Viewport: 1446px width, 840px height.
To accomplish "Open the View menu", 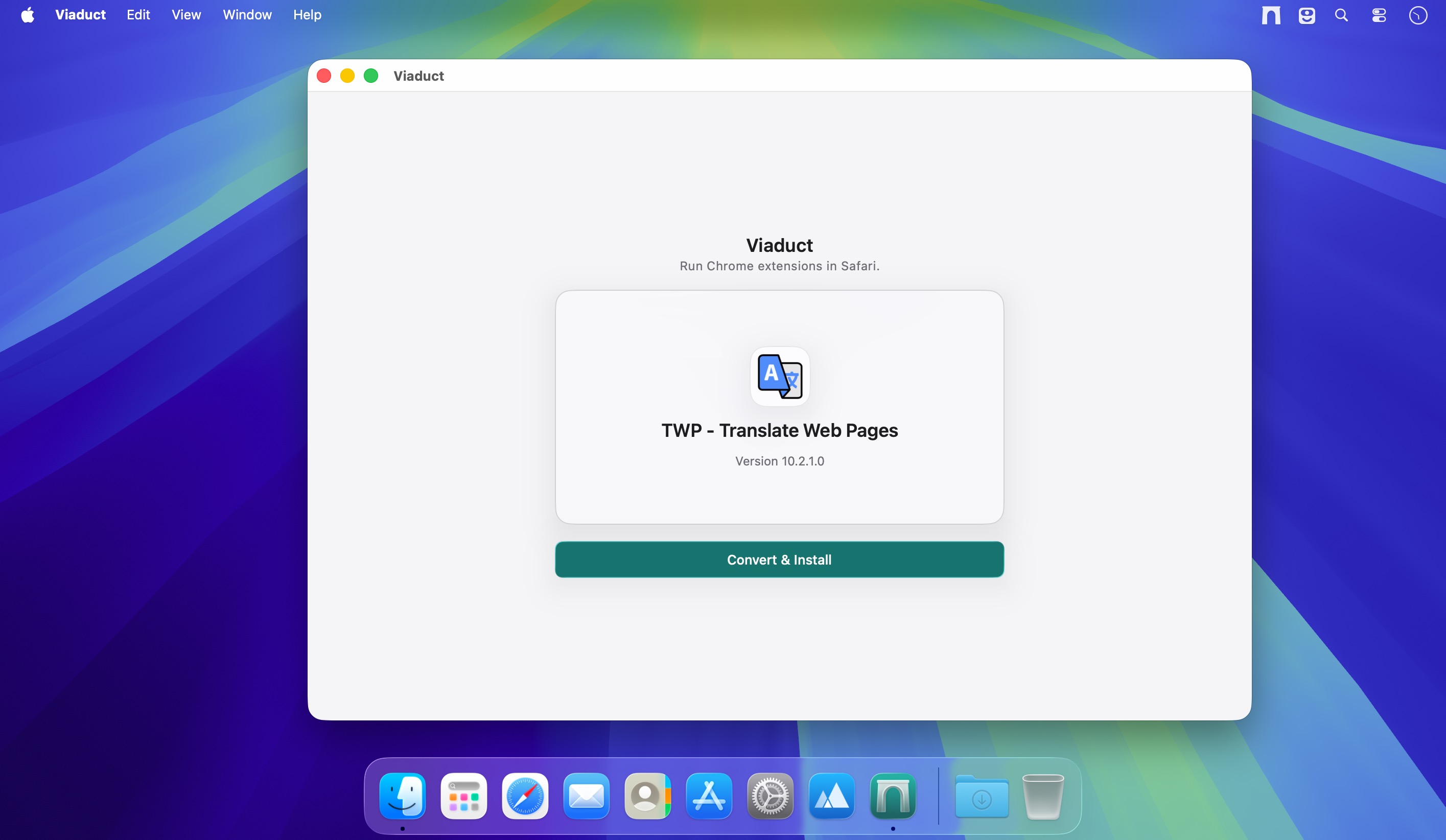I will tap(186, 15).
